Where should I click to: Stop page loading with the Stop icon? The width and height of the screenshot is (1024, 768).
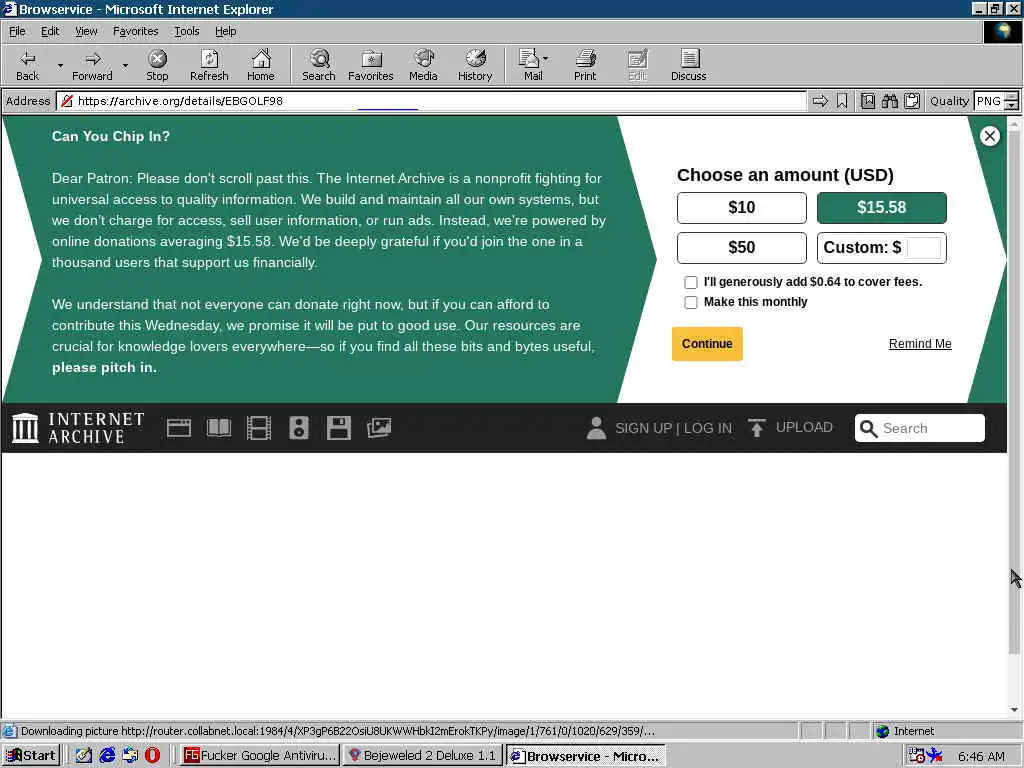click(x=157, y=65)
